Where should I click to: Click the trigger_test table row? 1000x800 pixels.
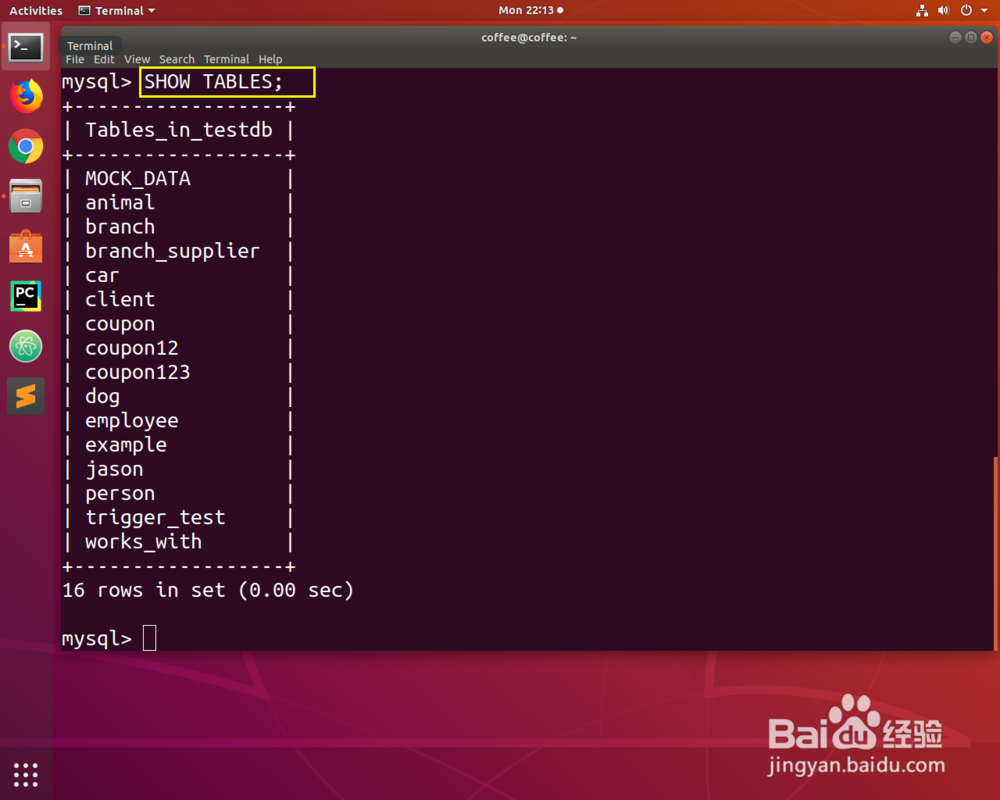[x=155, y=517]
